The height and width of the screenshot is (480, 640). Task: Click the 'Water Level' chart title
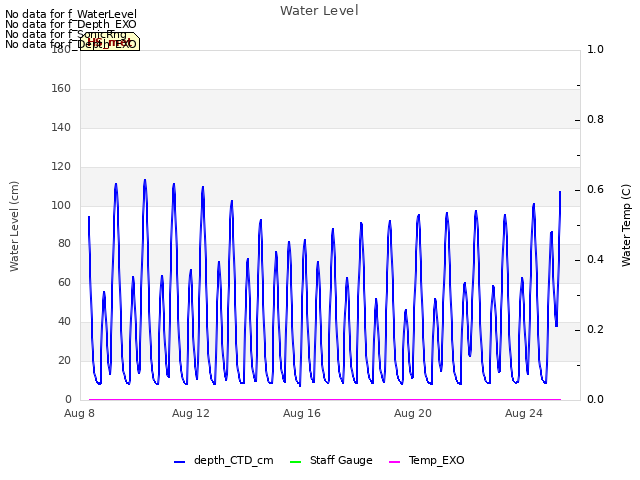tap(319, 11)
